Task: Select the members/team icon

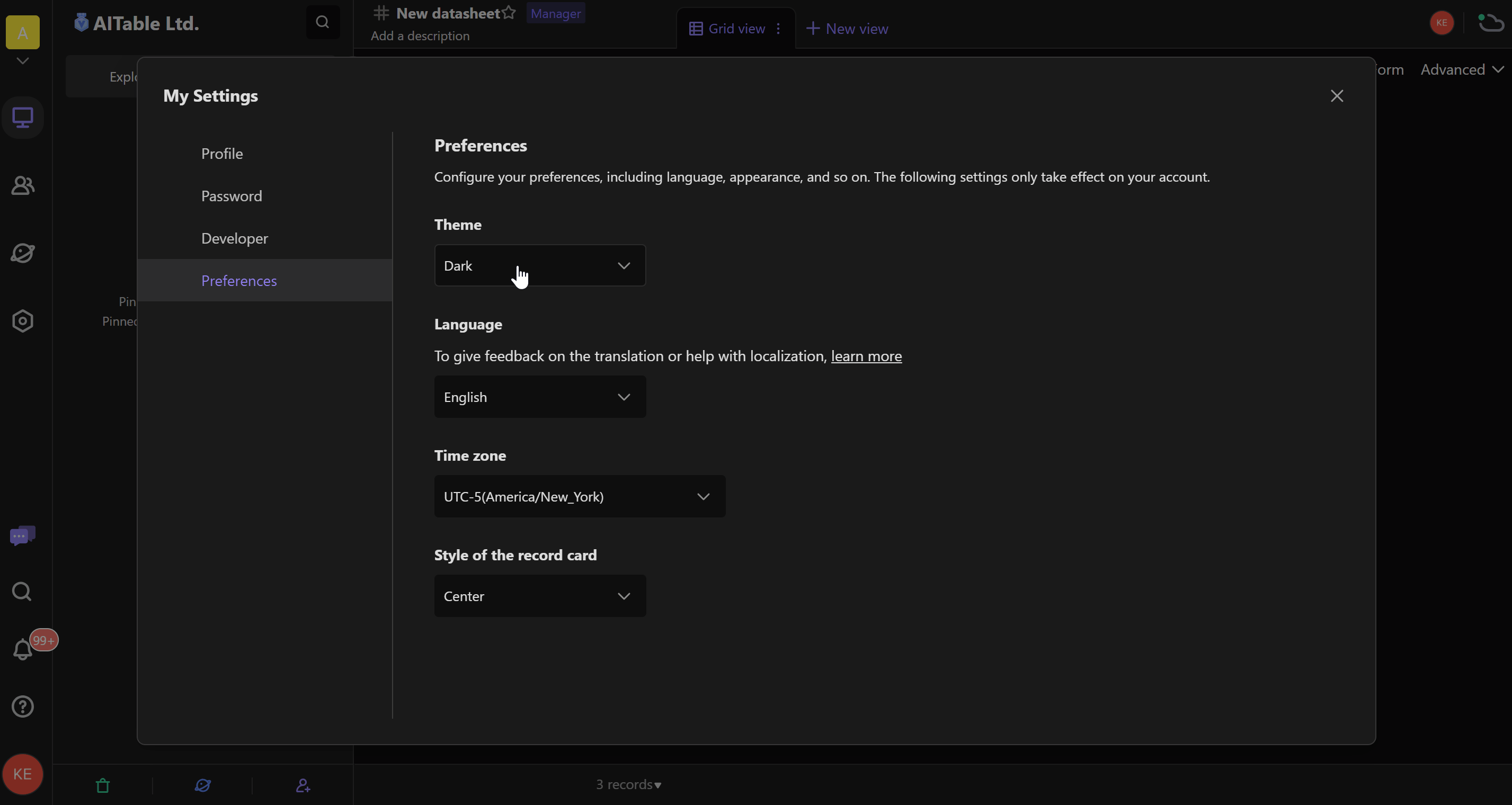Action: click(x=22, y=185)
